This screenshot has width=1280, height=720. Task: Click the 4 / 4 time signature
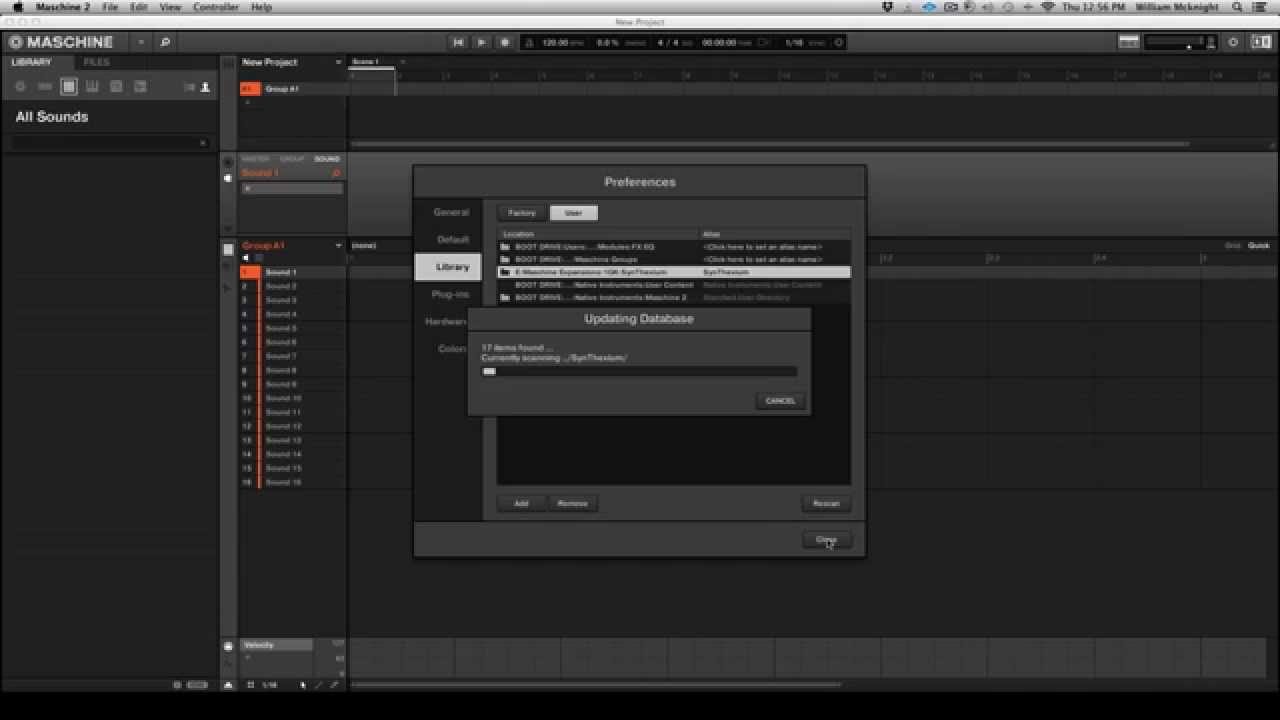(x=667, y=43)
